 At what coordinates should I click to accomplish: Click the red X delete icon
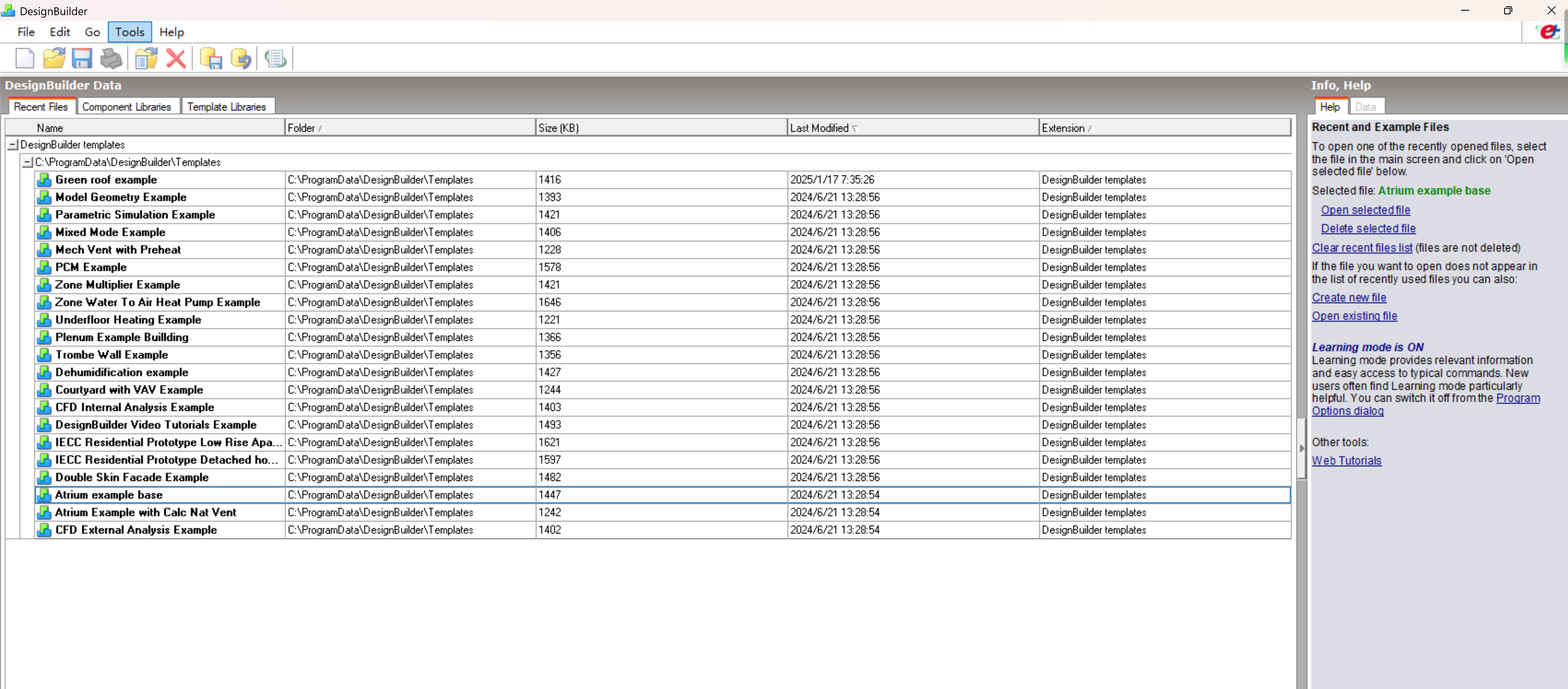click(176, 59)
